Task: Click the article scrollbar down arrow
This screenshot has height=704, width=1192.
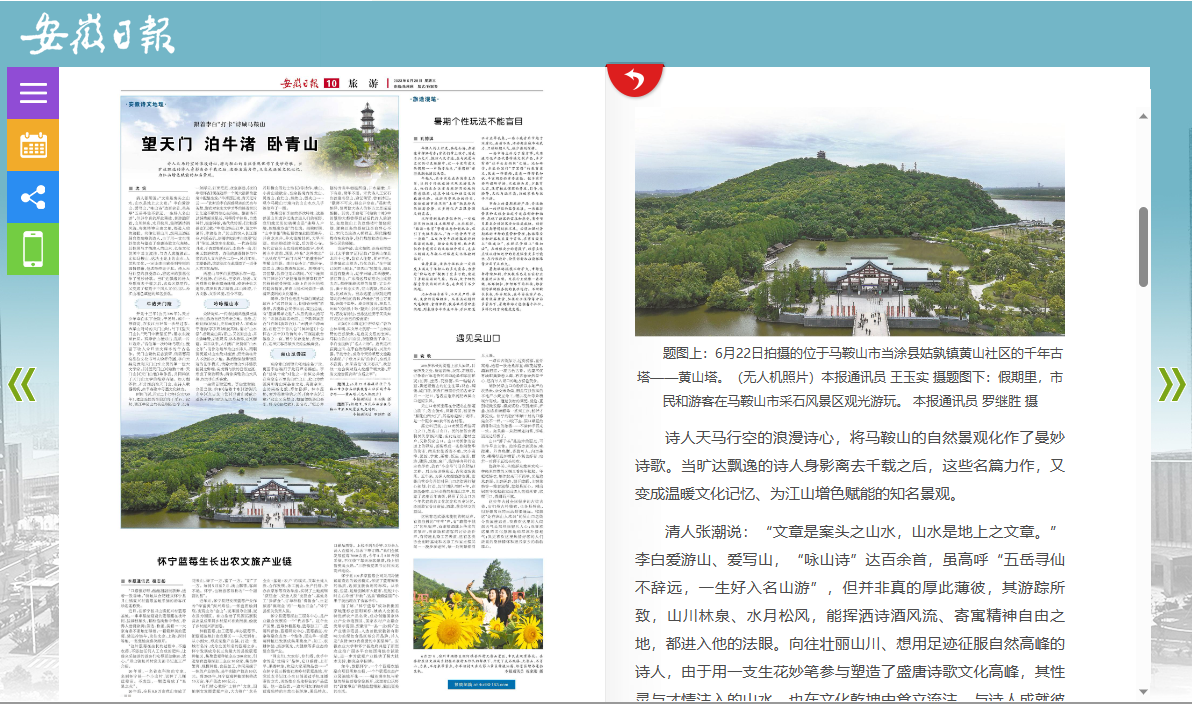Action: click(1143, 691)
